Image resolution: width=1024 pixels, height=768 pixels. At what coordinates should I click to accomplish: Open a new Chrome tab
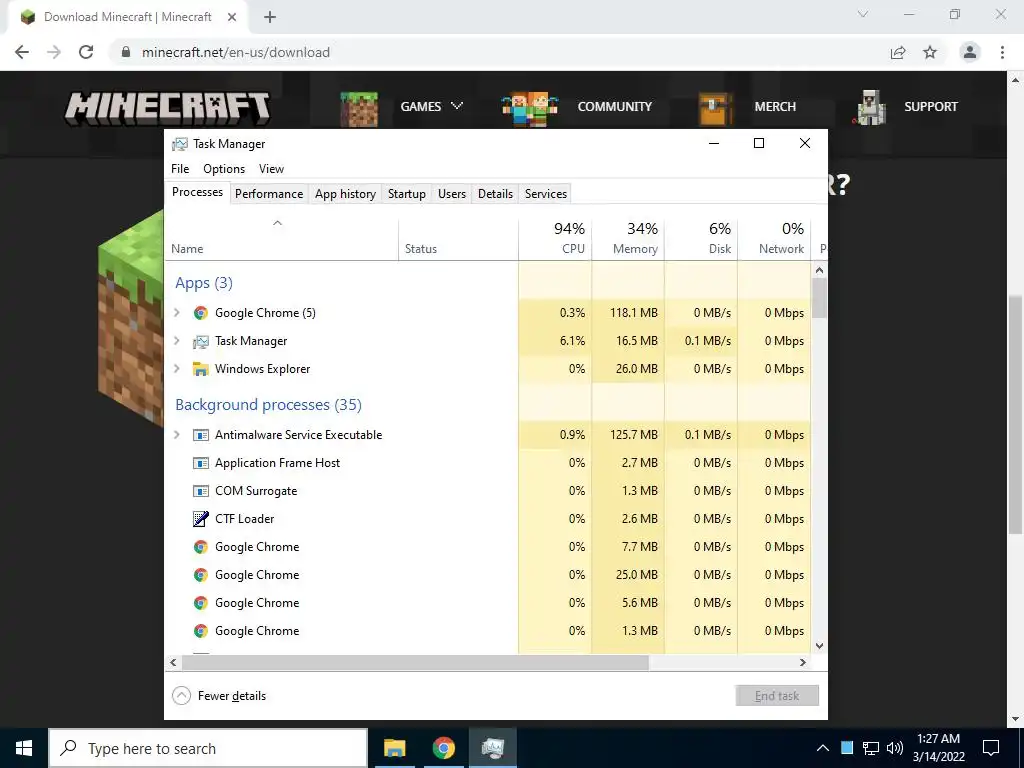(x=270, y=17)
